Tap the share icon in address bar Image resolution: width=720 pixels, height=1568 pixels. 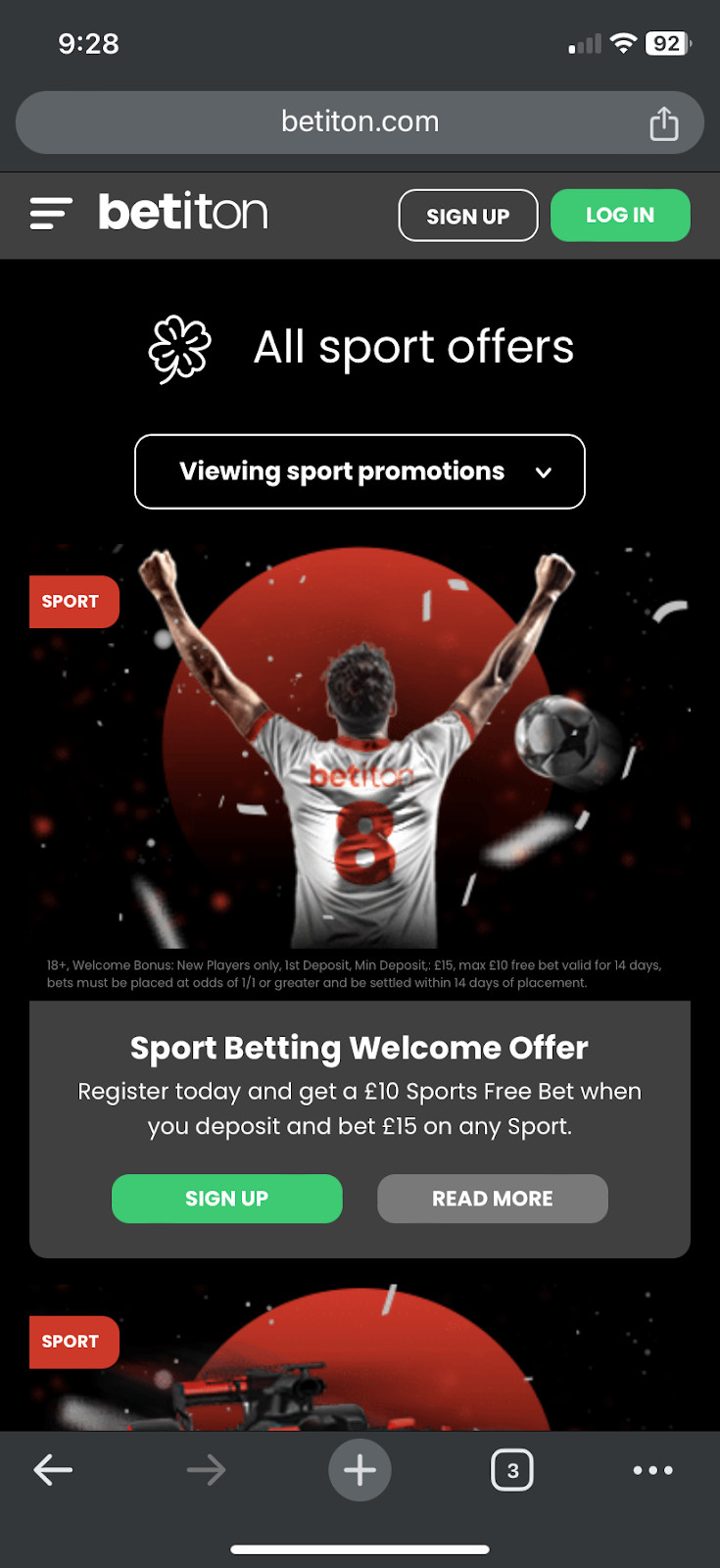pos(663,123)
